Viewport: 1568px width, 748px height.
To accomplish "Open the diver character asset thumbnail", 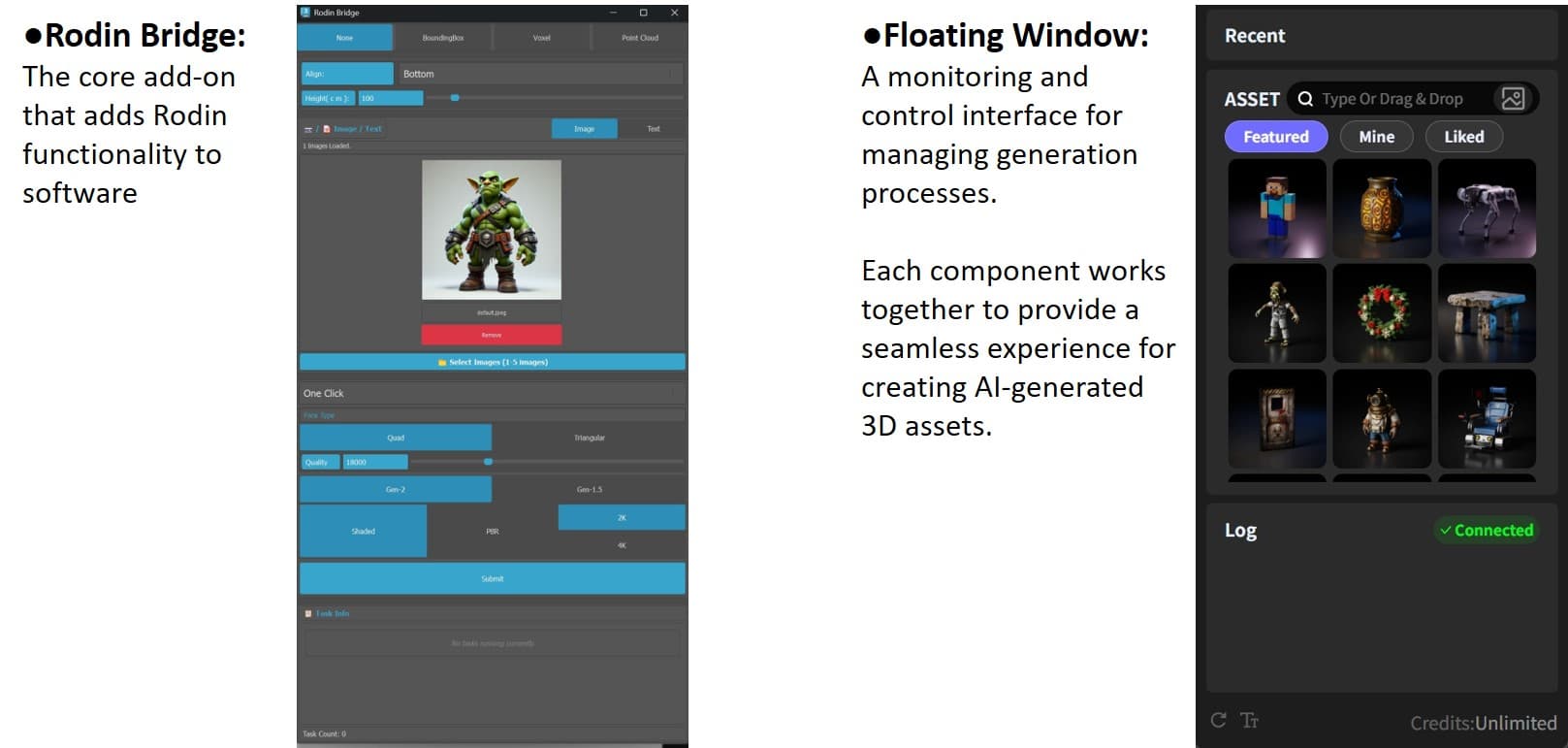I will pos(1382,418).
